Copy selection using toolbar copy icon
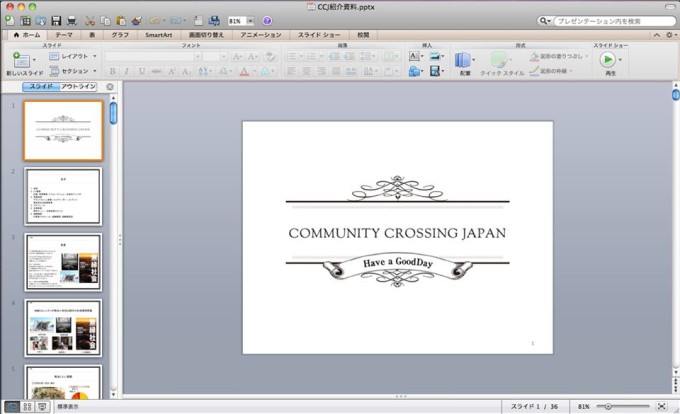 click(x=105, y=20)
